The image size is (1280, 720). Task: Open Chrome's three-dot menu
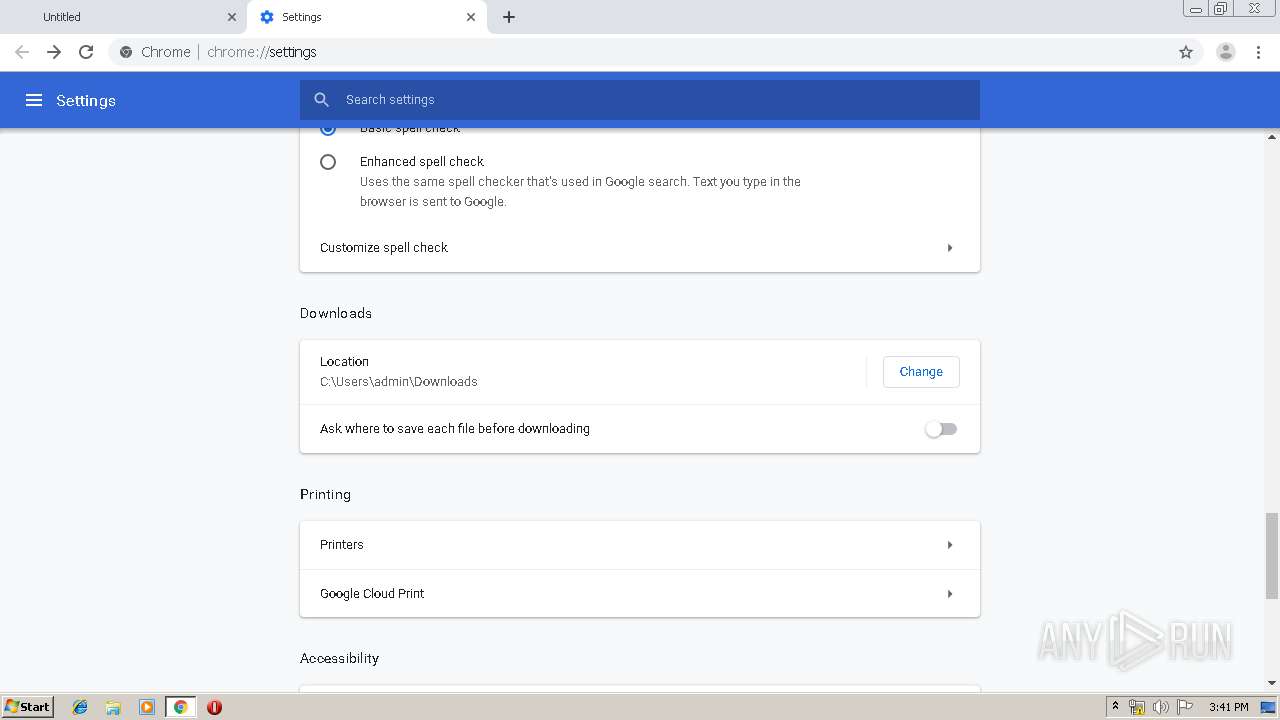1259,52
